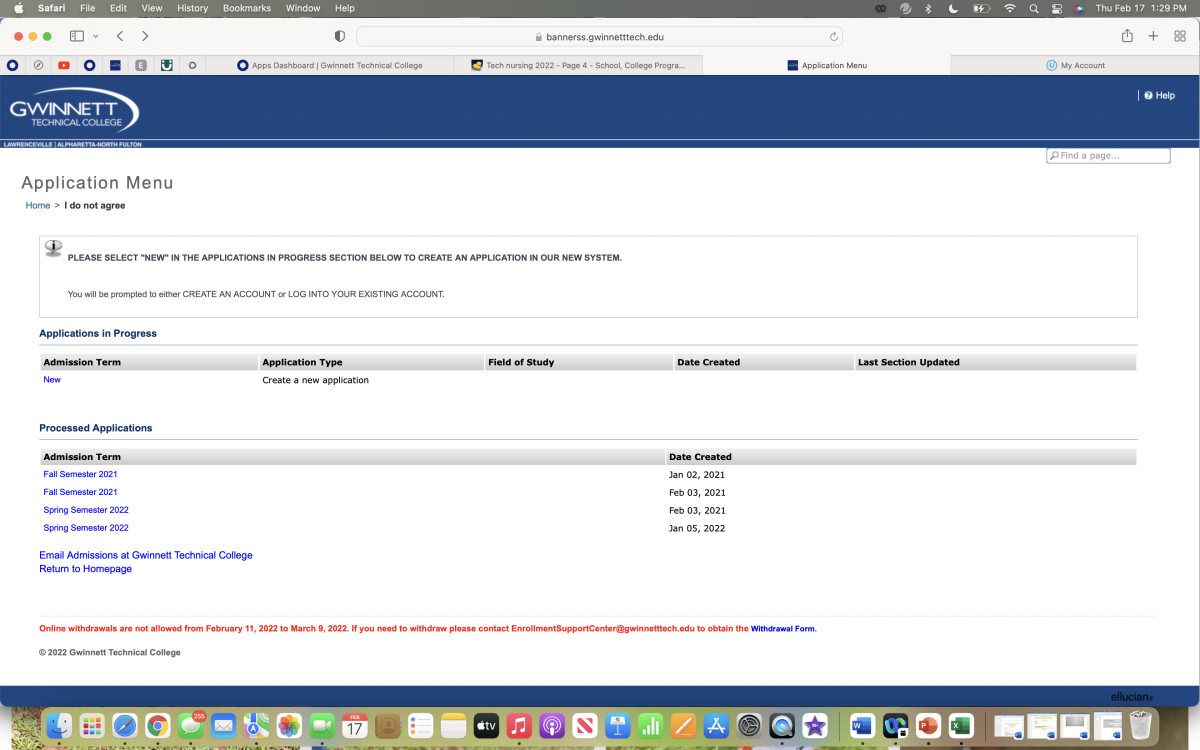
Task: Open Calendar from the Dock
Action: 354,725
